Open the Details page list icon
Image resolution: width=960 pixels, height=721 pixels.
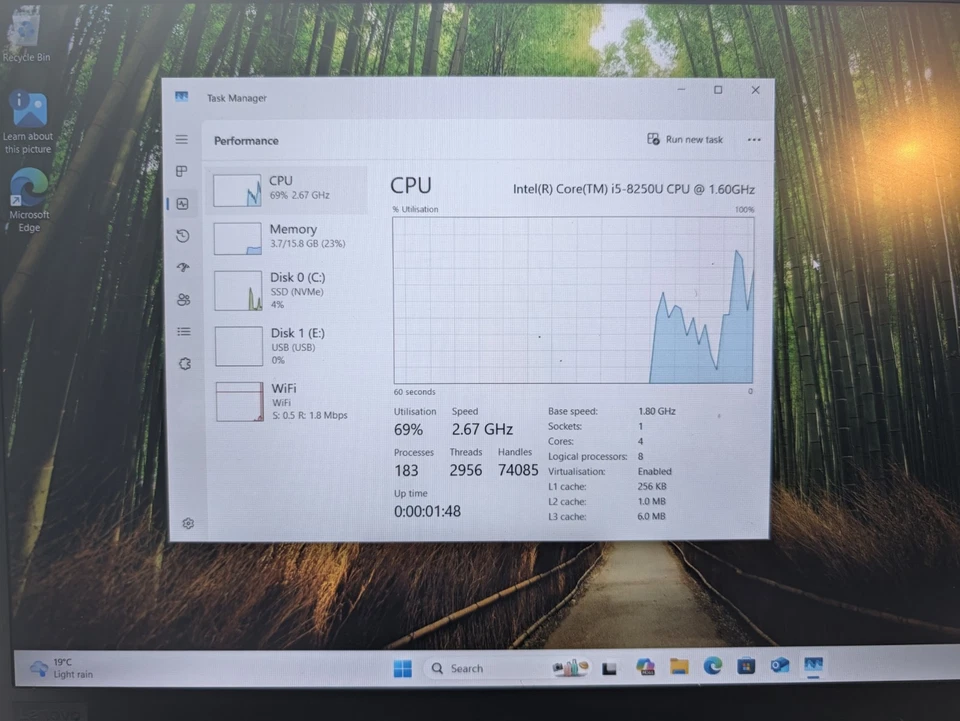(184, 332)
